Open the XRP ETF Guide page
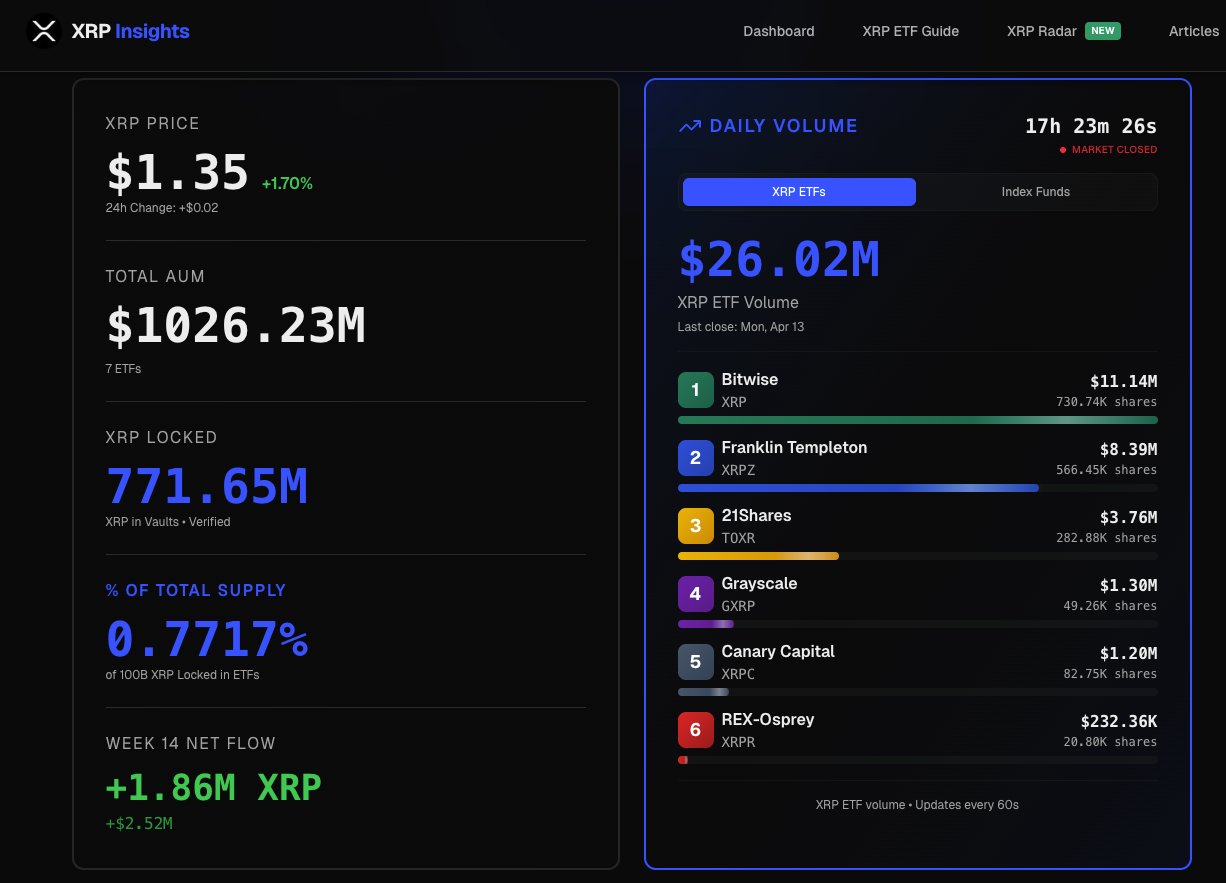Viewport: 1226px width, 883px height. point(910,31)
